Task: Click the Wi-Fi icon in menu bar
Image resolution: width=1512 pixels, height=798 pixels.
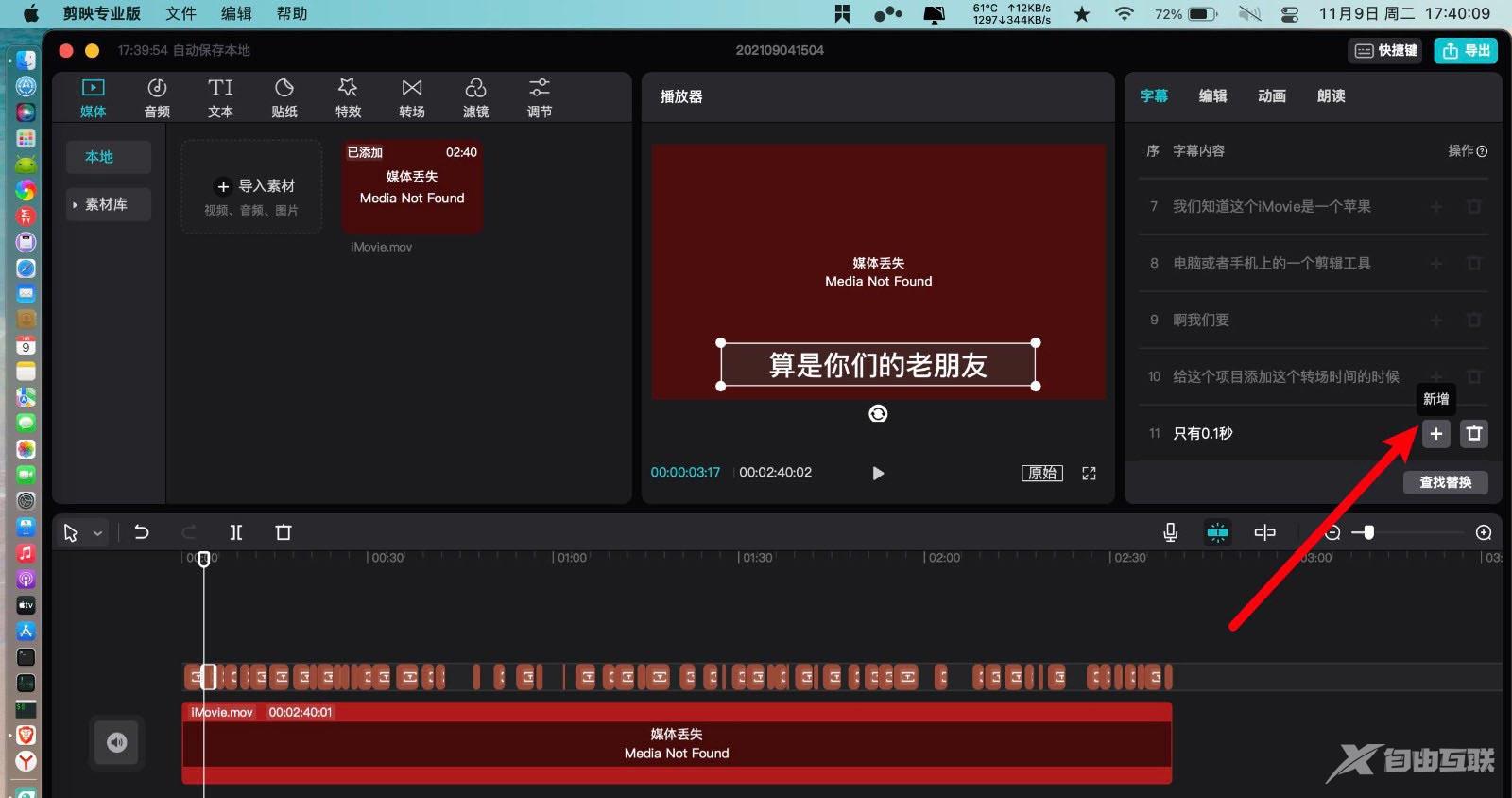Action: (1124, 14)
